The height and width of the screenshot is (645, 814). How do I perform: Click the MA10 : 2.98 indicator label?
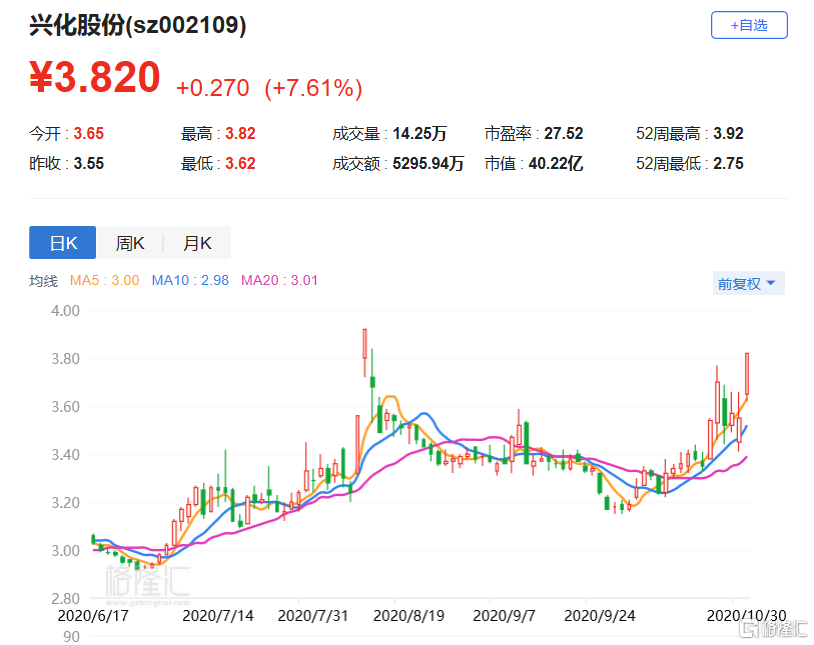pyautogui.click(x=190, y=280)
